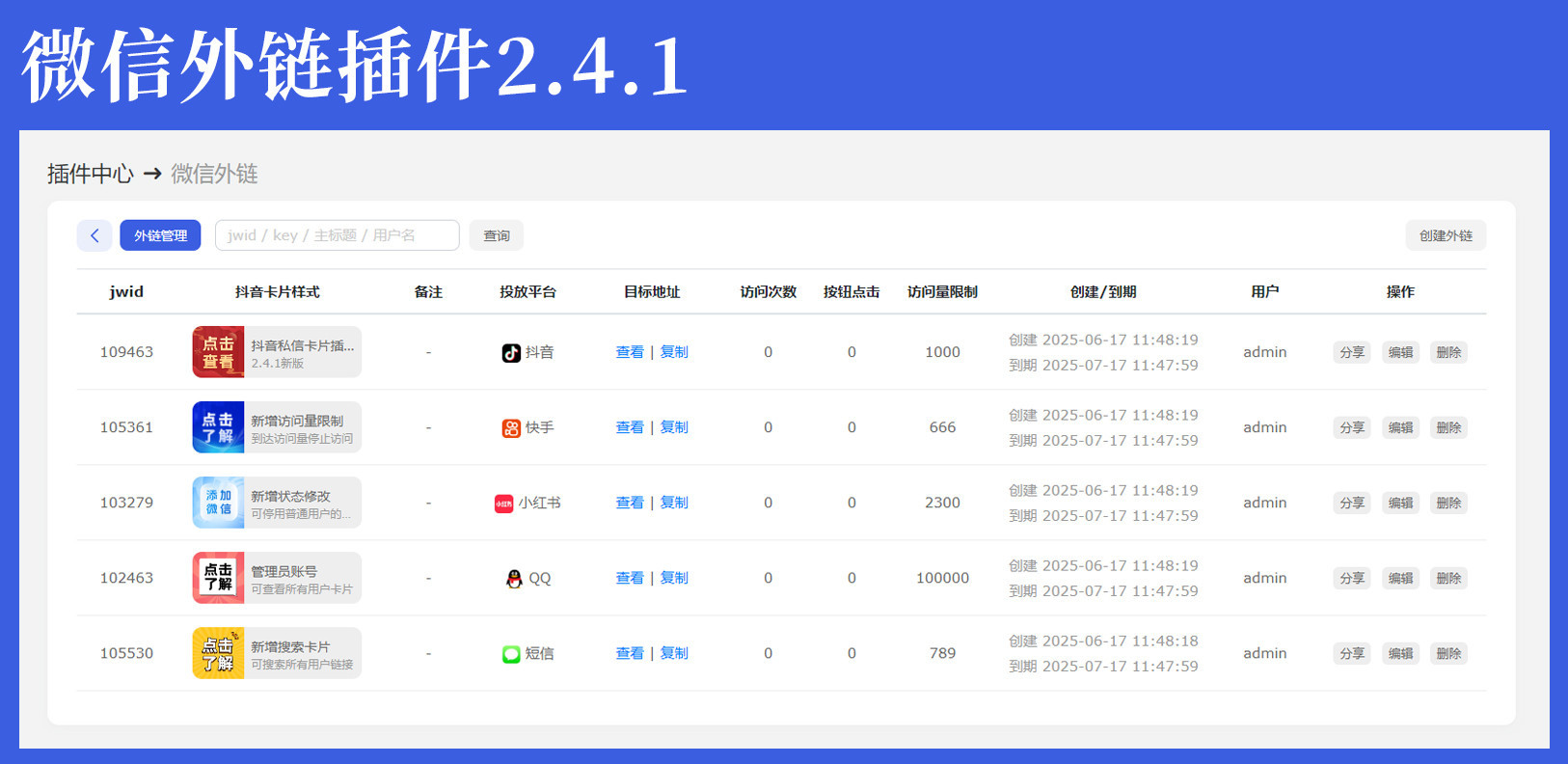This screenshot has width=1568, height=764.
Task: Click 查看 link in row 102463
Action: pyautogui.click(x=630, y=578)
